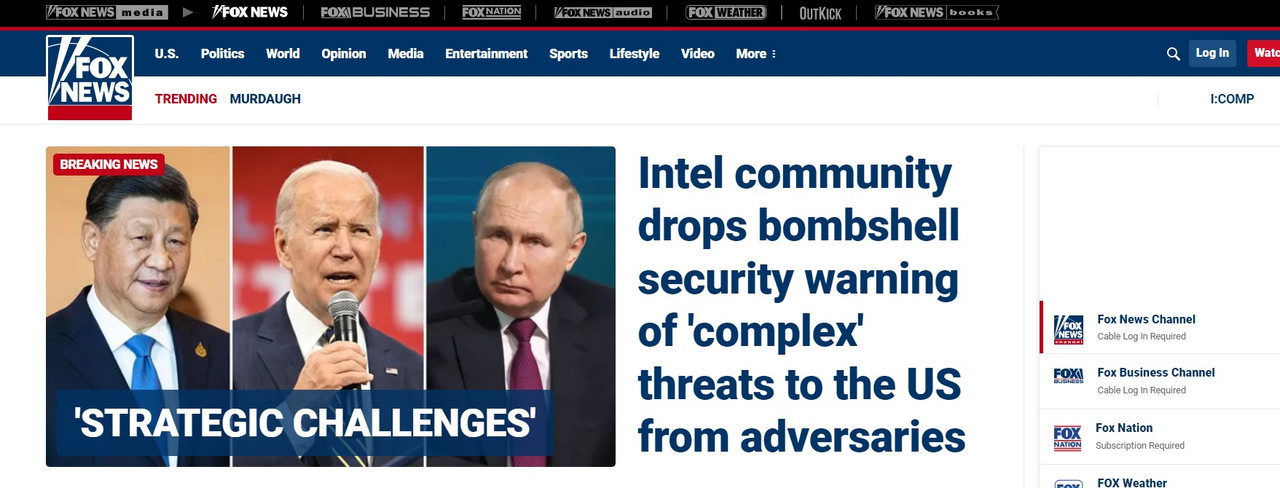
Task: Select the Fox Weather top bar logo
Action: (x=726, y=13)
